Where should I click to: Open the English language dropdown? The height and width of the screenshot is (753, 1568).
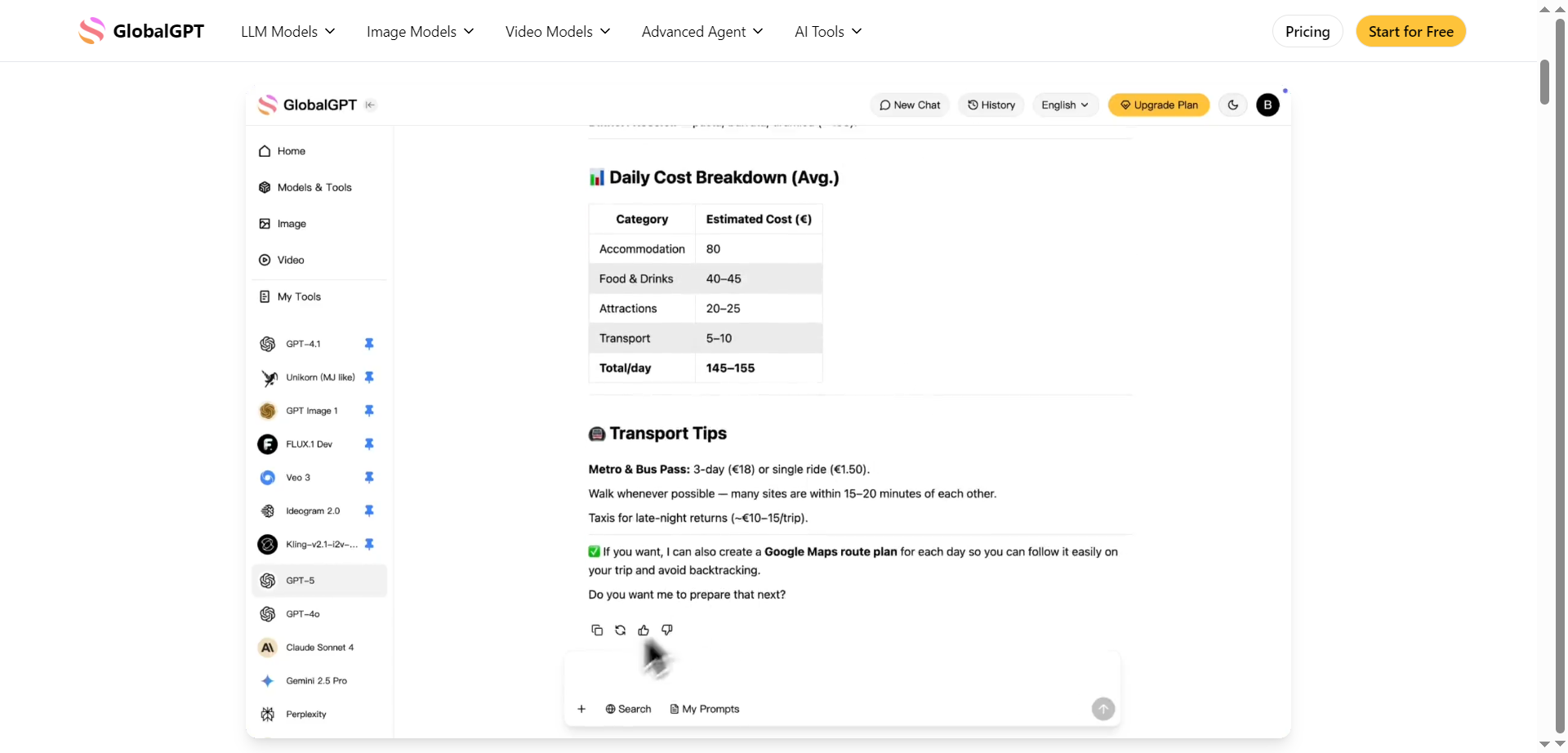click(1064, 105)
